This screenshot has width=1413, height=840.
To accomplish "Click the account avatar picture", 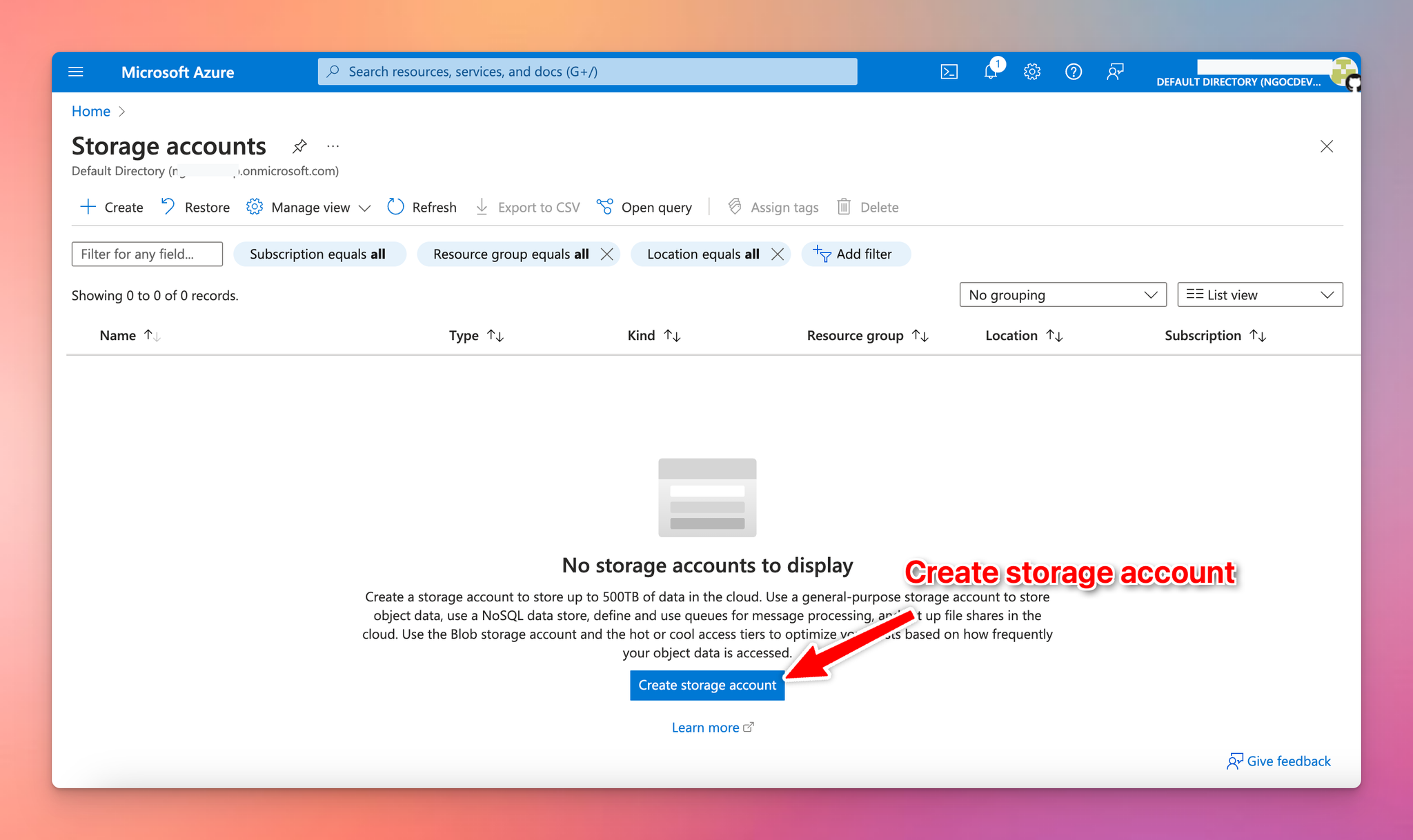I will point(1343,72).
